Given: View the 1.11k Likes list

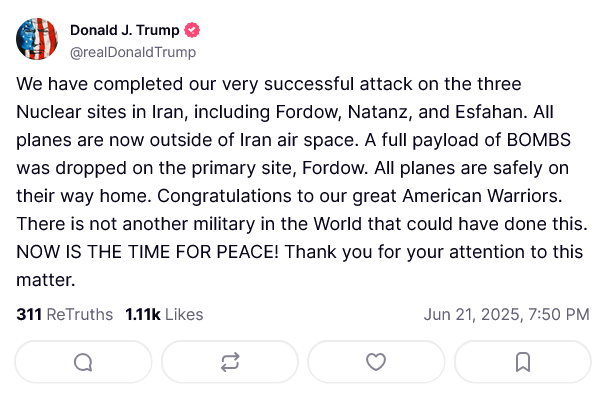Looking at the screenshot, I should [x=164, y=314].
